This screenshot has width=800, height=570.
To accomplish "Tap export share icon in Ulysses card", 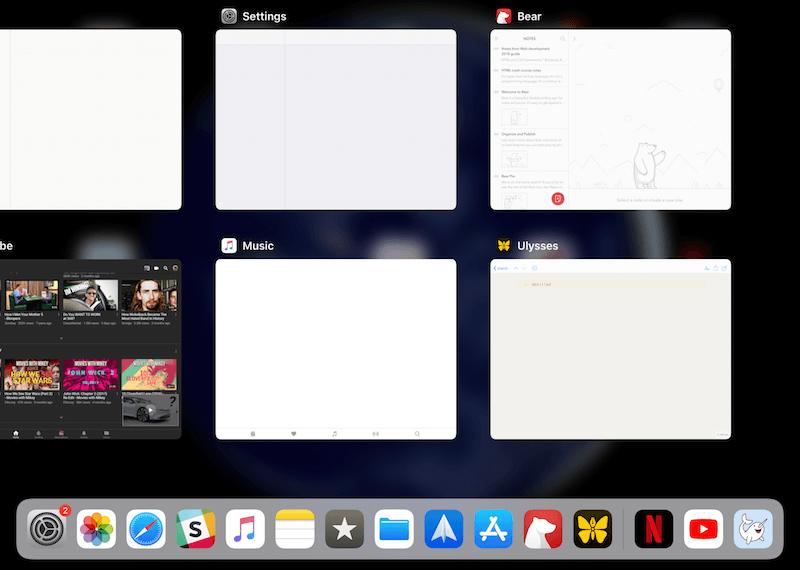I will pos(716,268).
